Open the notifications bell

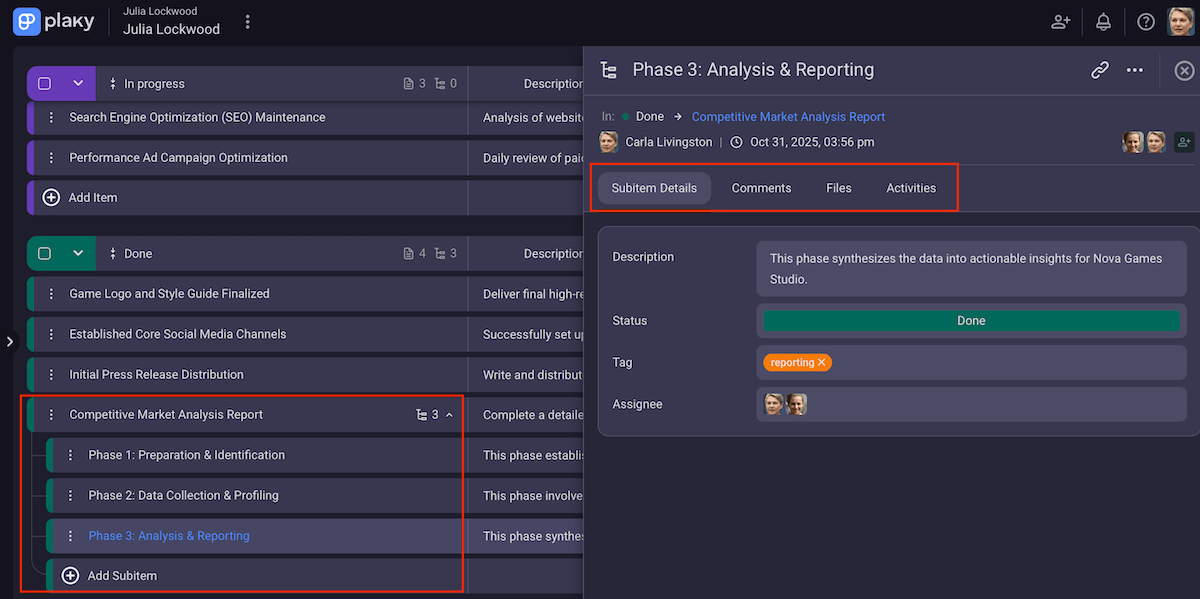[1103, 21]
